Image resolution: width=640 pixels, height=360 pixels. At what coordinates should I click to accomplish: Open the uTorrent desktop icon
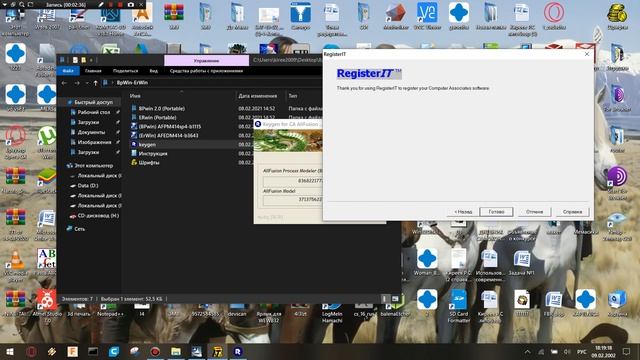click(47, 141)
